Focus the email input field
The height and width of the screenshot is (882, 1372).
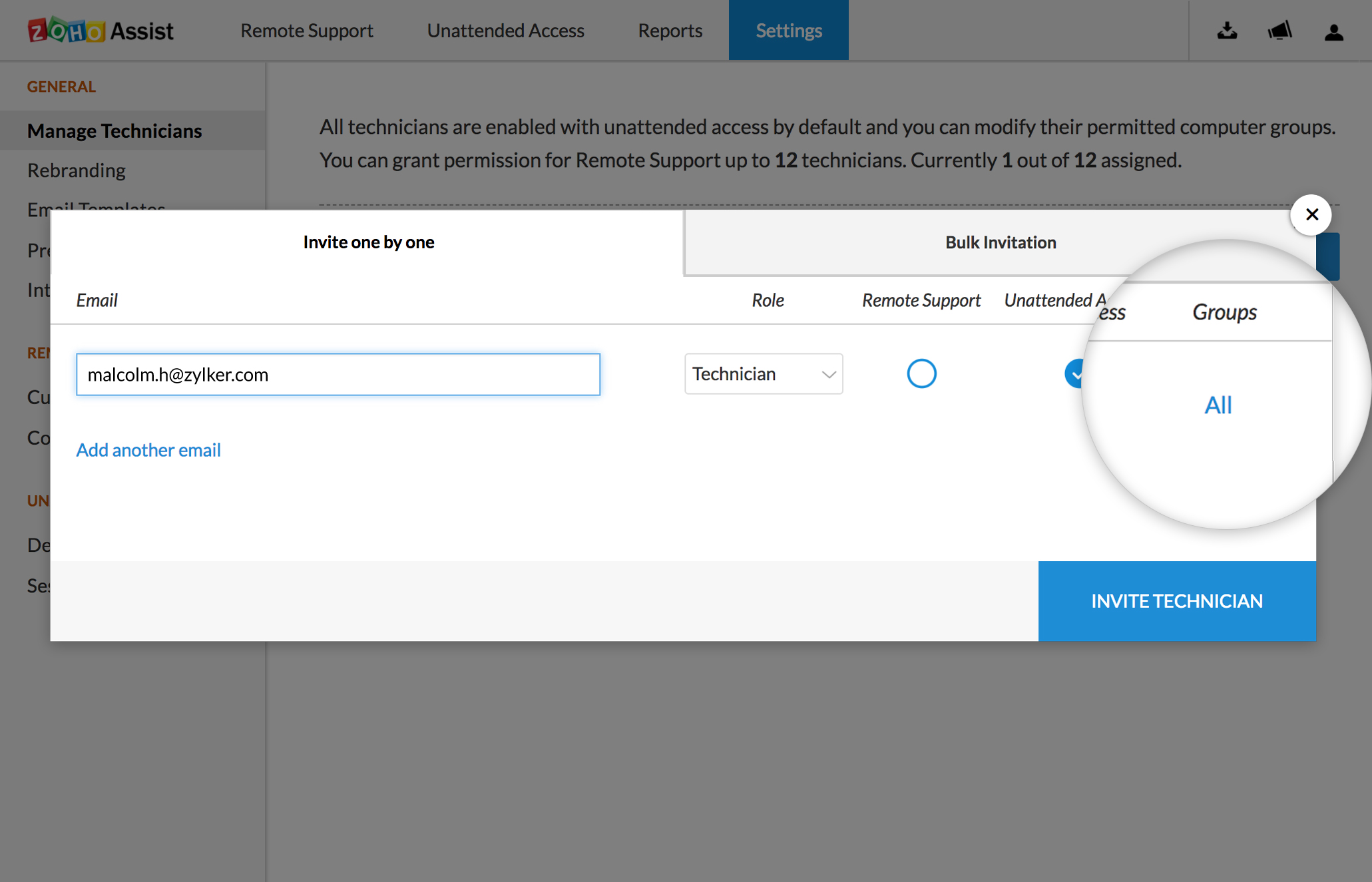click(338, 374)
